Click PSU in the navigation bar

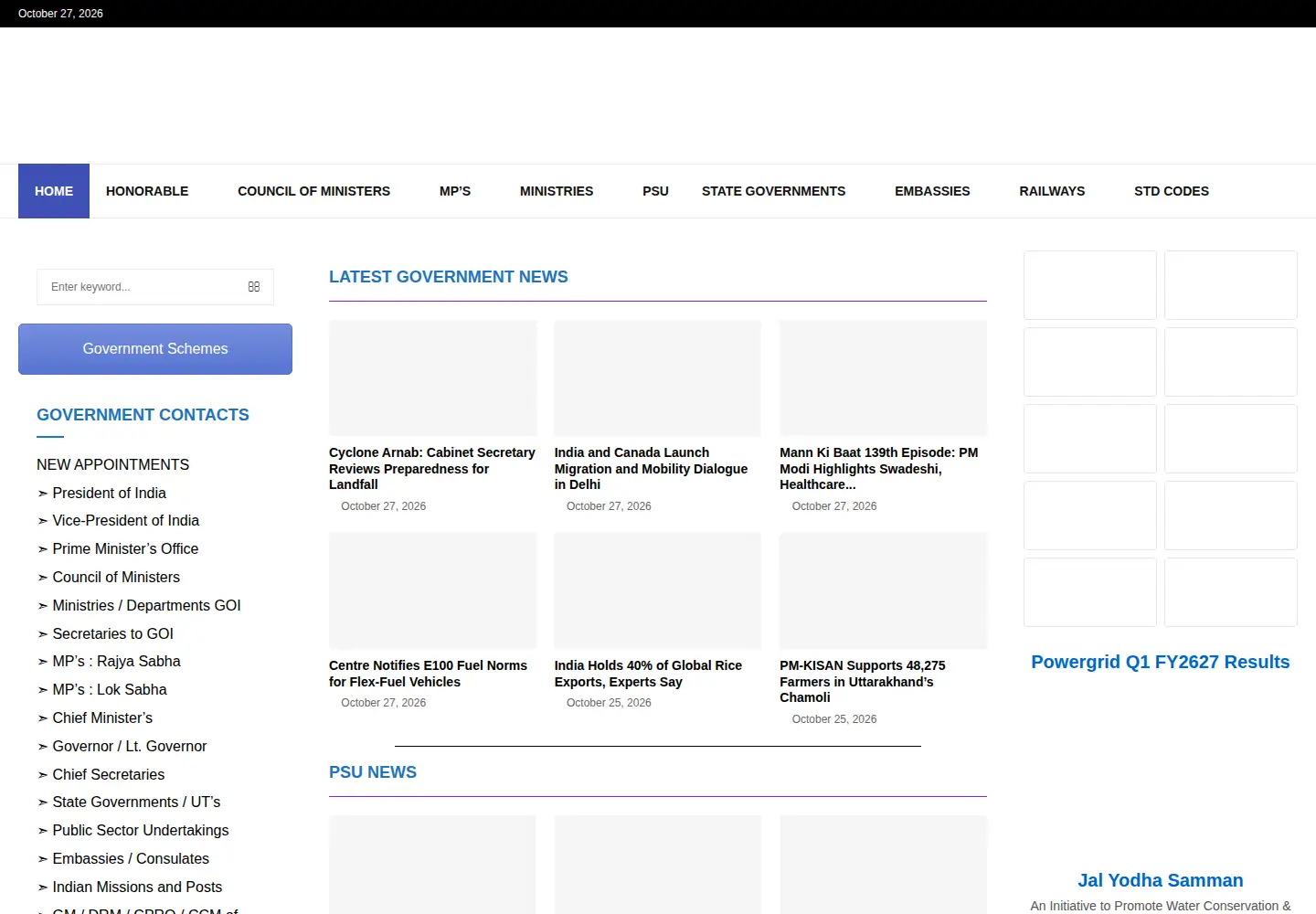click(x=655, y=191)
